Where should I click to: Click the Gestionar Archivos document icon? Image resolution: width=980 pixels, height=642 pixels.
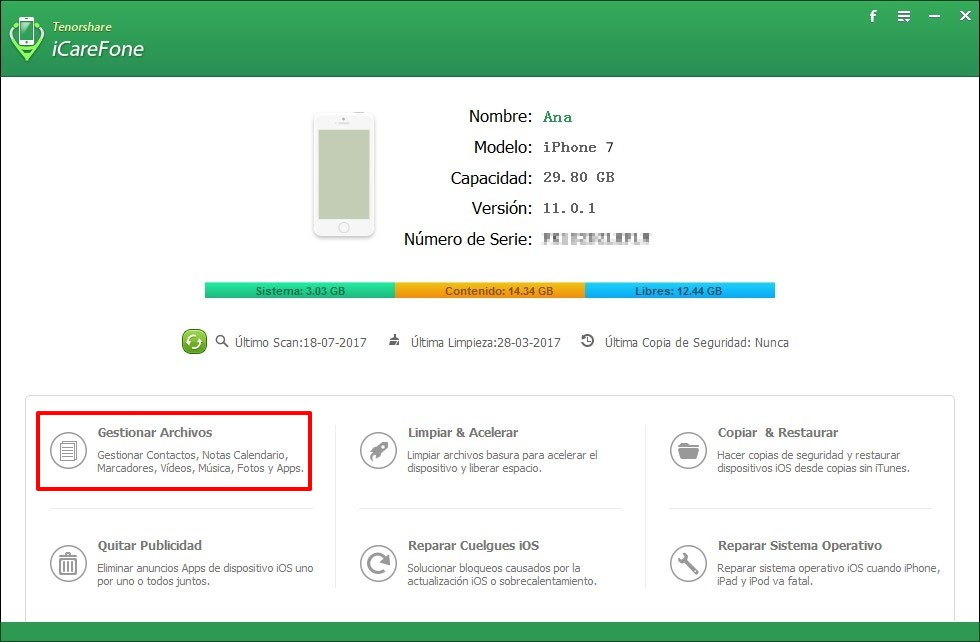[68, 450]
